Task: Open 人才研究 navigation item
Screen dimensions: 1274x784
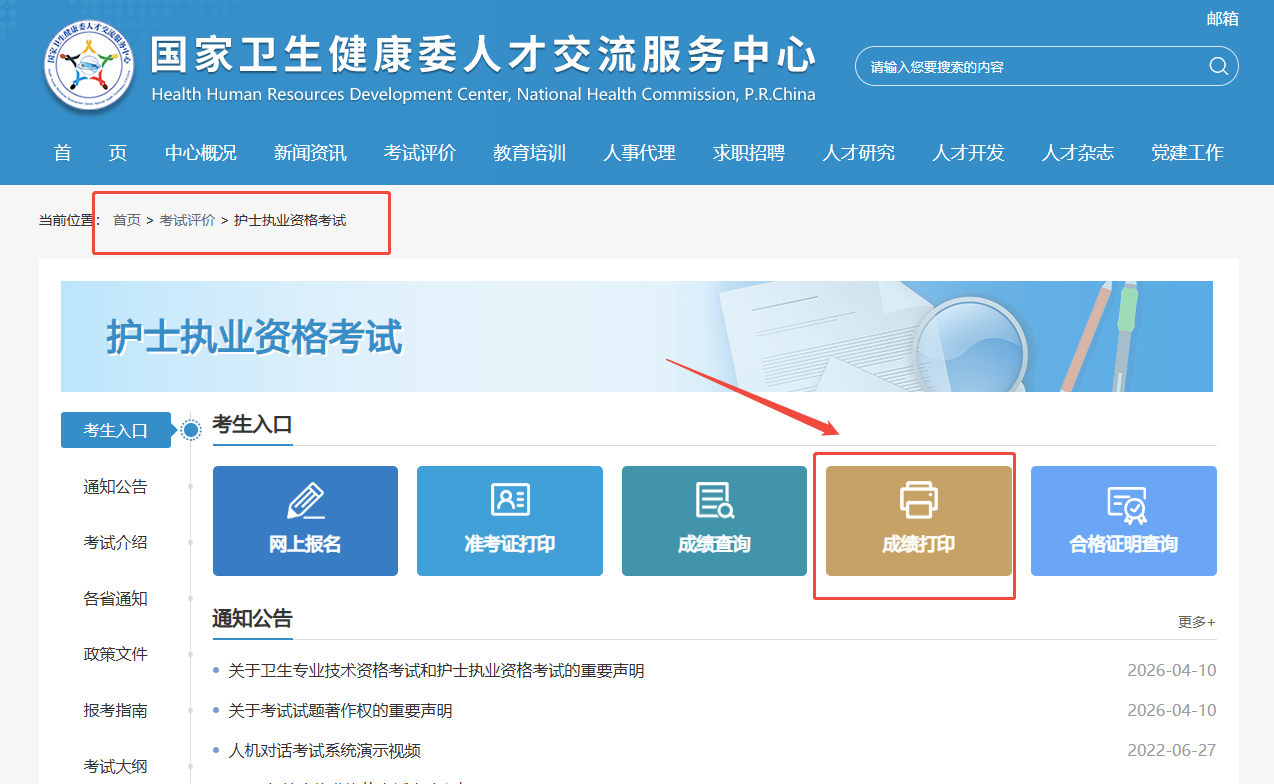Action: pyautogui.click(x=859, y=153)
